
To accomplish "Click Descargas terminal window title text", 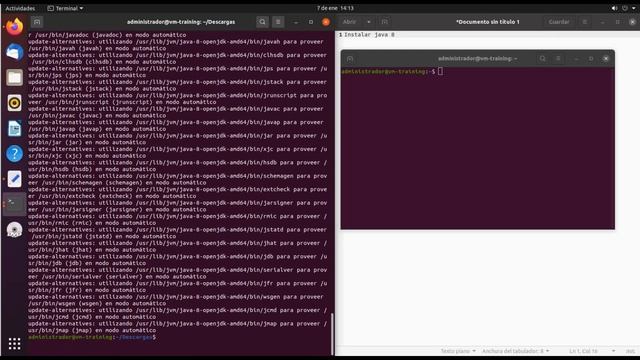I will click(x=181, y=22).
